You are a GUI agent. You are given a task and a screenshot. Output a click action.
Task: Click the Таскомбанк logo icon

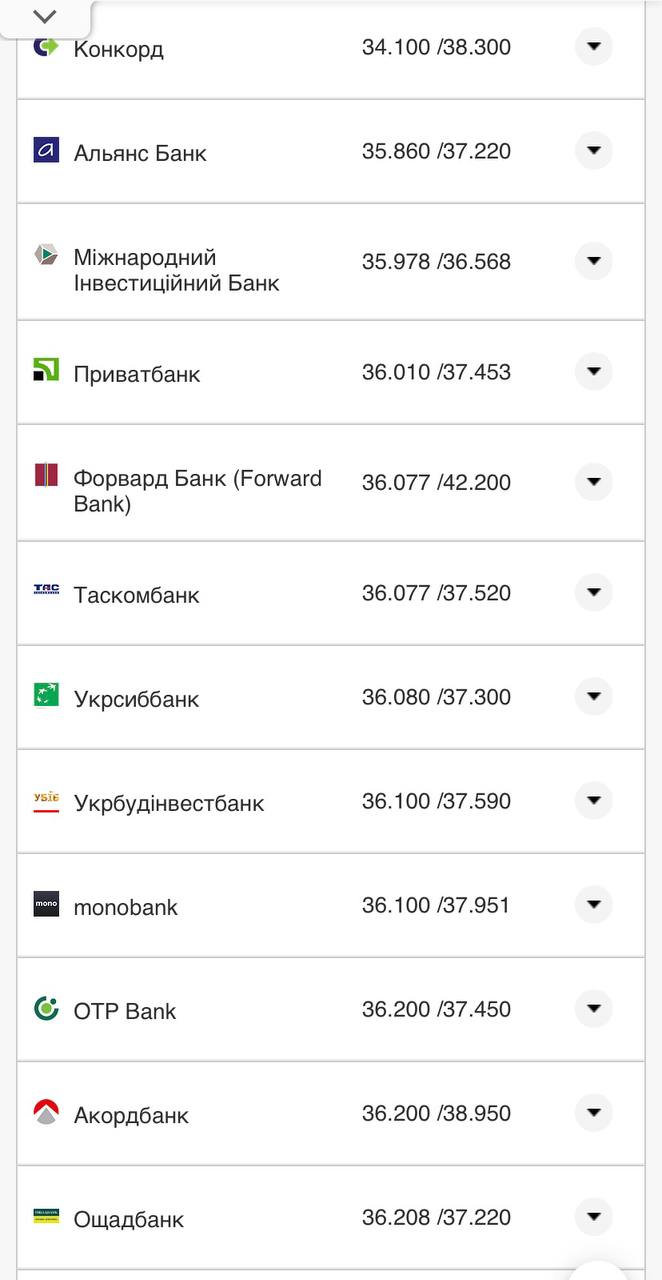tap(46, 591)
